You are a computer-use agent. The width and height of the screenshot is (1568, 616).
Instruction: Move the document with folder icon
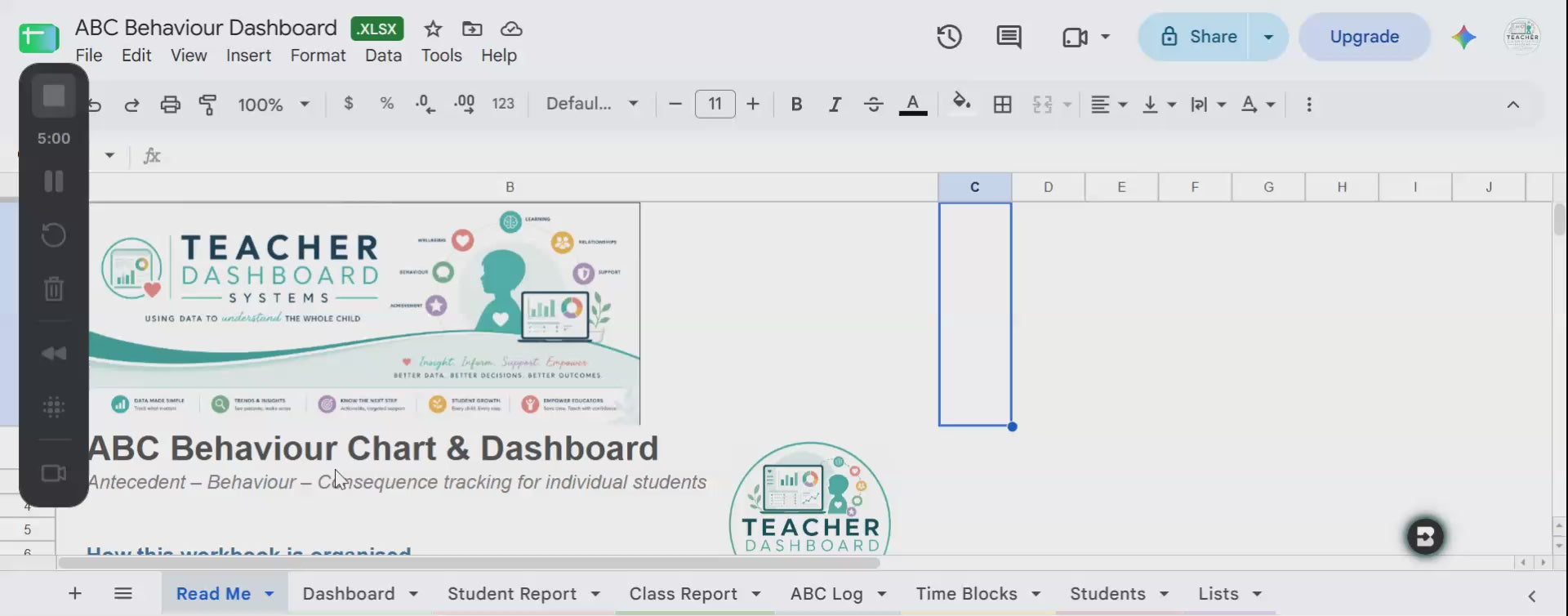pyautogui.click(x=472, y=29)
